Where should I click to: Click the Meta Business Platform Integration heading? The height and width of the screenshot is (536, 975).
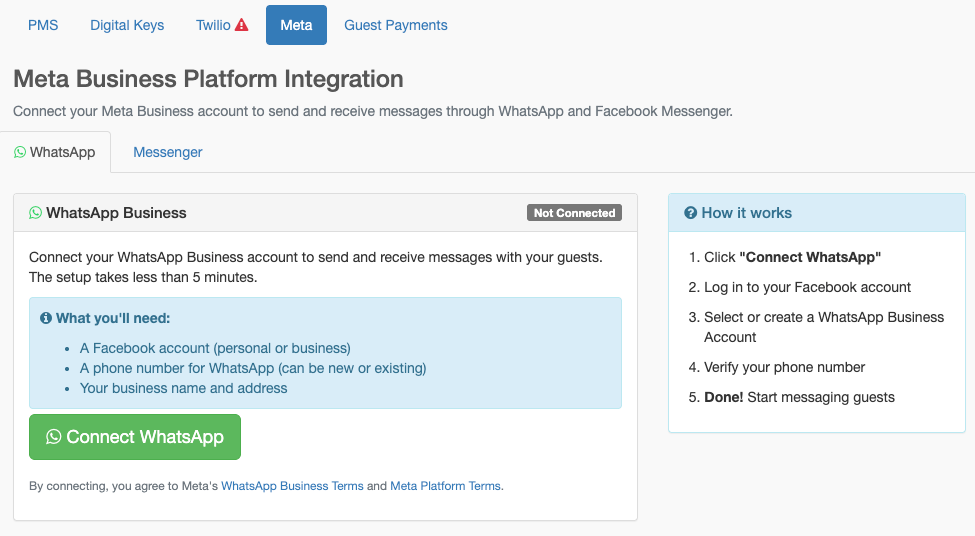point(208,79)
